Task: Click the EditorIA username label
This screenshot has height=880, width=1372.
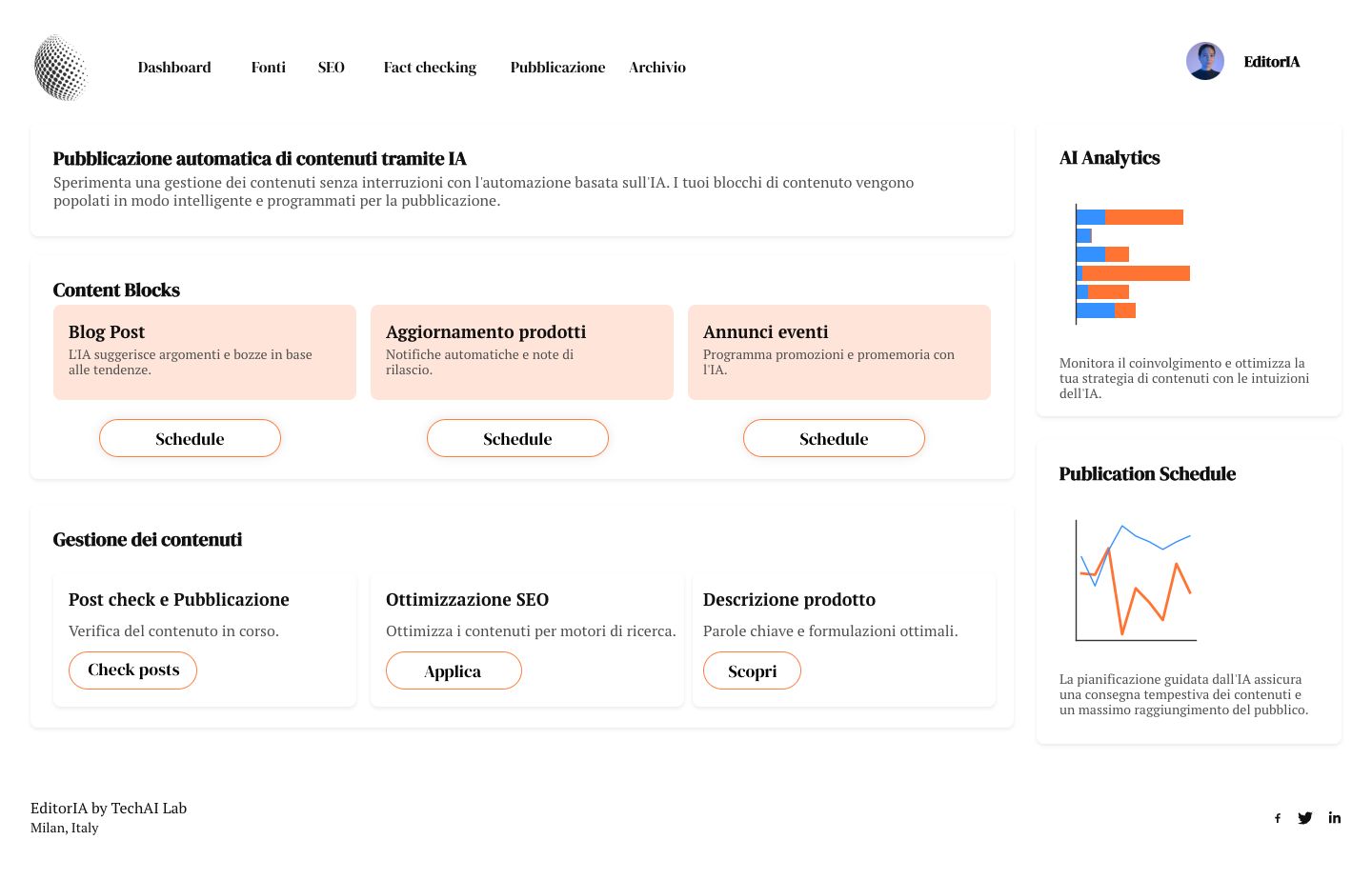Action: pos(1272,62)
